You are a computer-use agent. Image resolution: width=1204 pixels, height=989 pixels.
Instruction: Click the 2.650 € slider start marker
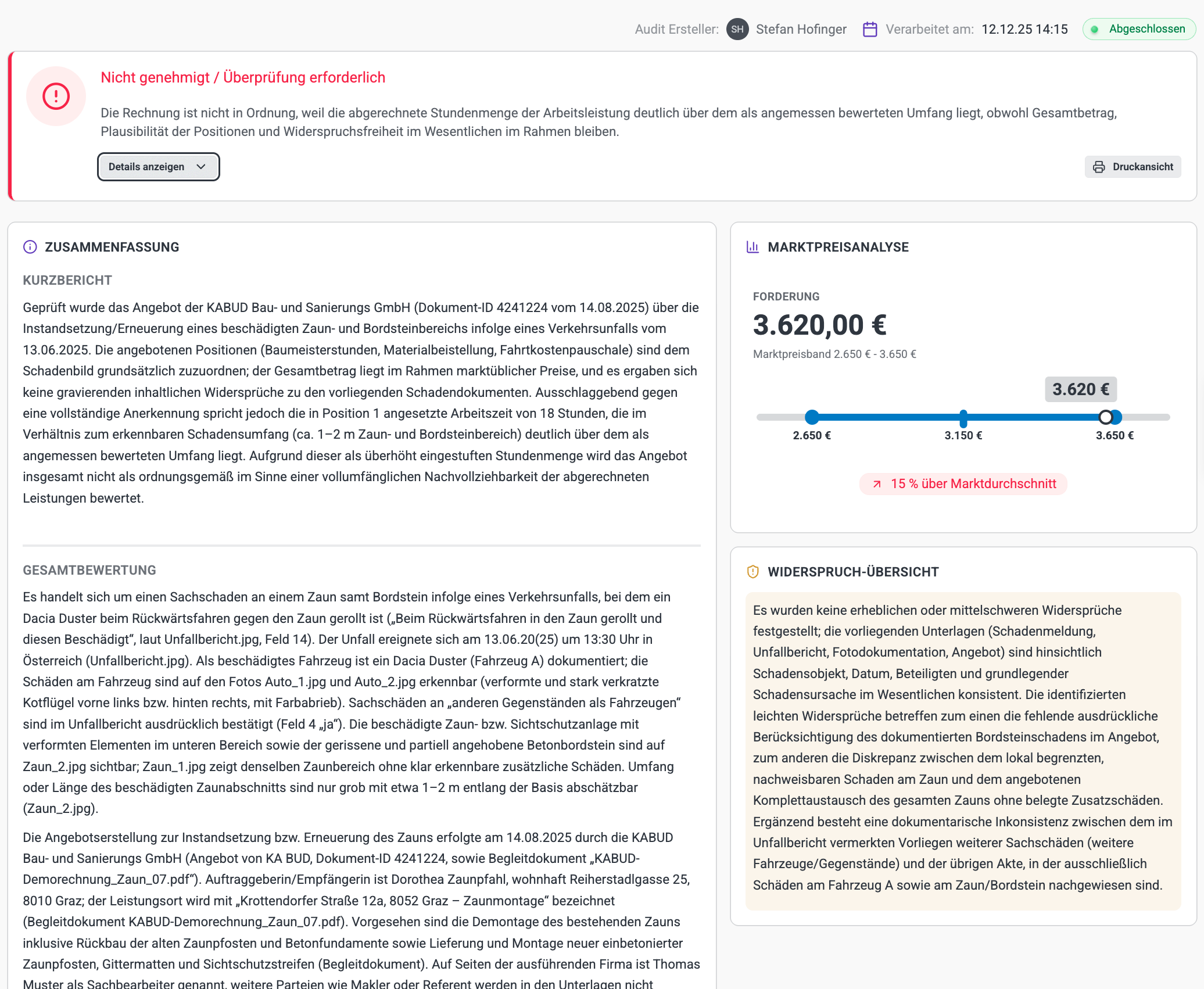tap(812, 417)
